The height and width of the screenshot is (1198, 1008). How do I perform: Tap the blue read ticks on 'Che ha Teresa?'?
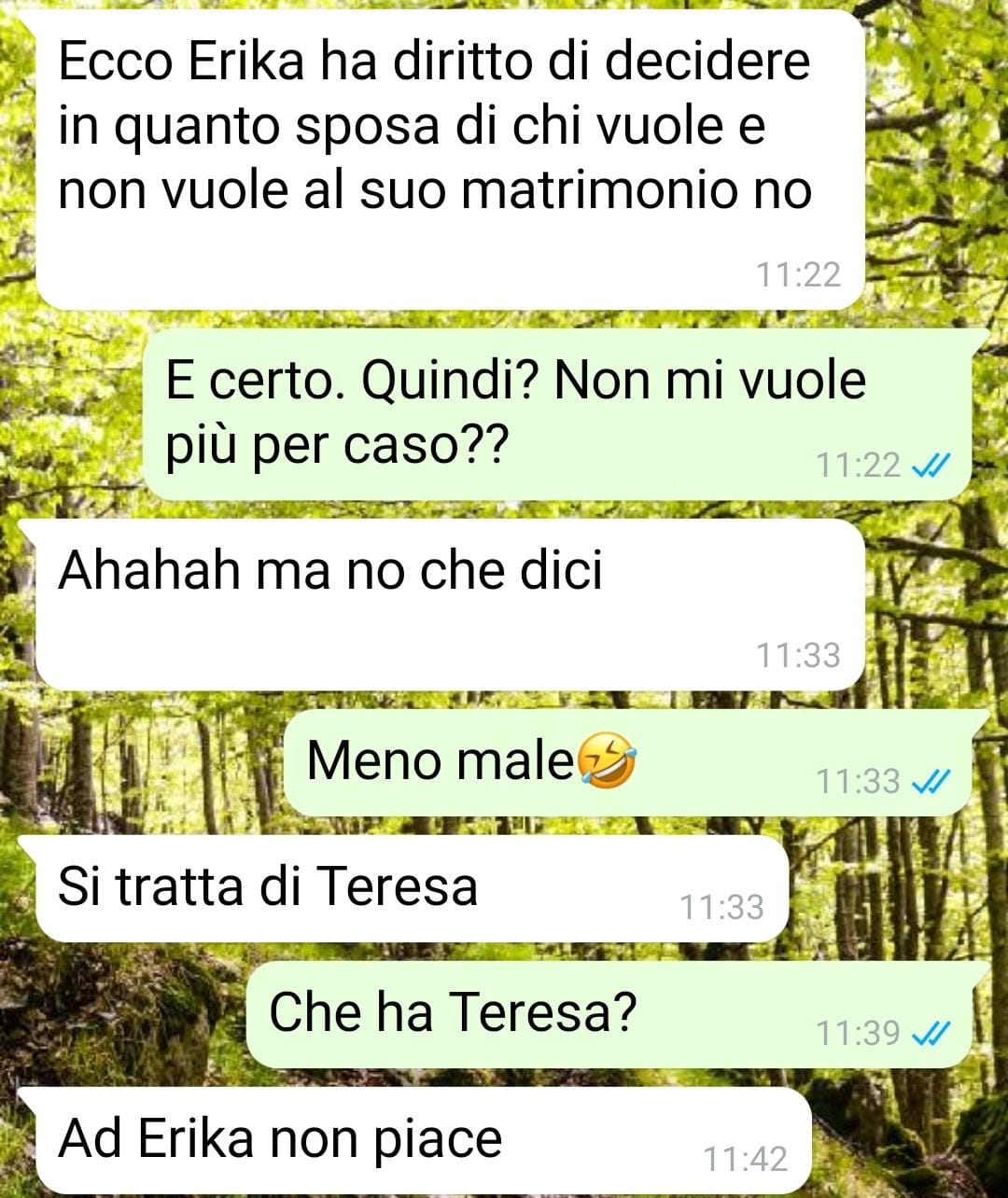coord(931,1033)
